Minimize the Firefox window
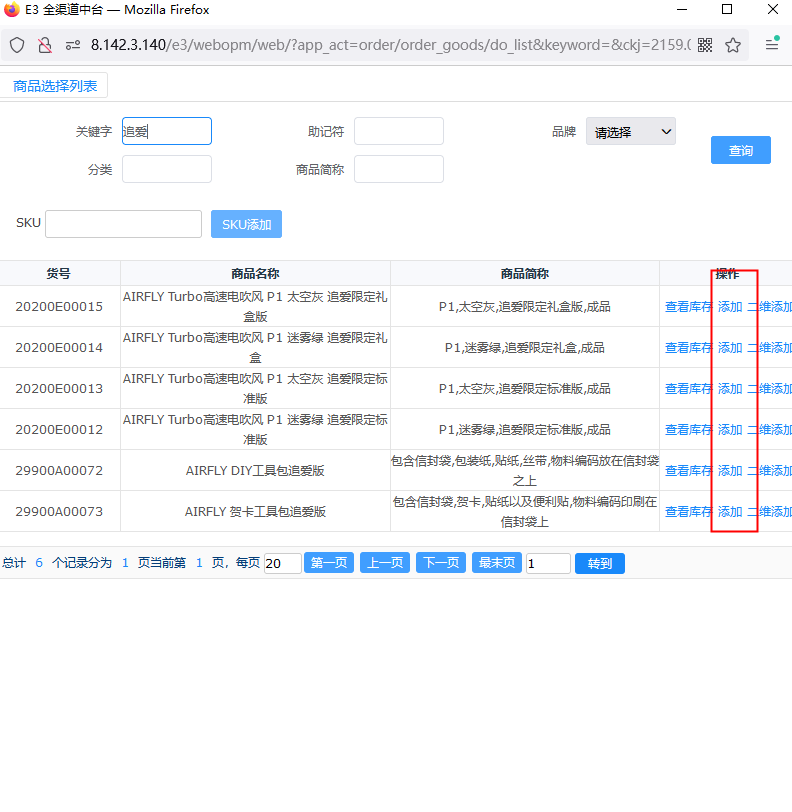Viewport: 792px width, 812px height. tap(682, 9)
